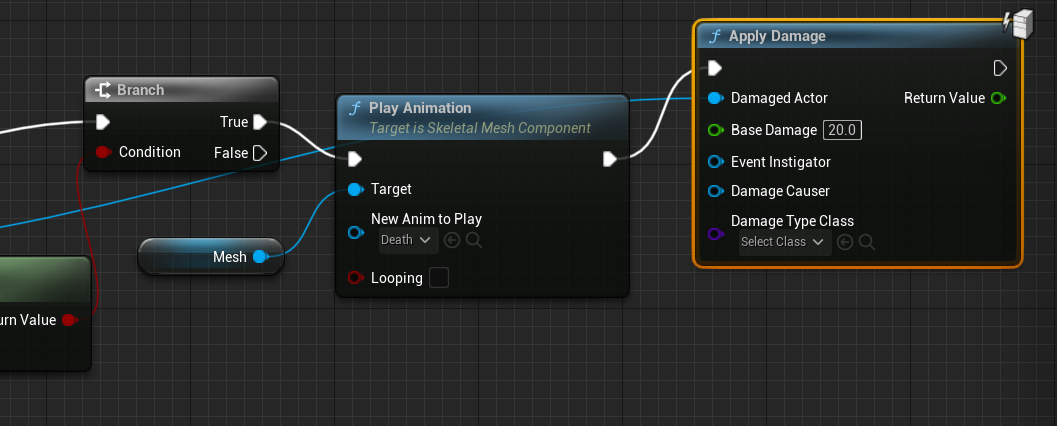Click the Branch node input execution pin
The height and width of the screenshot is (426, 1057).
(x=102, y=122)
